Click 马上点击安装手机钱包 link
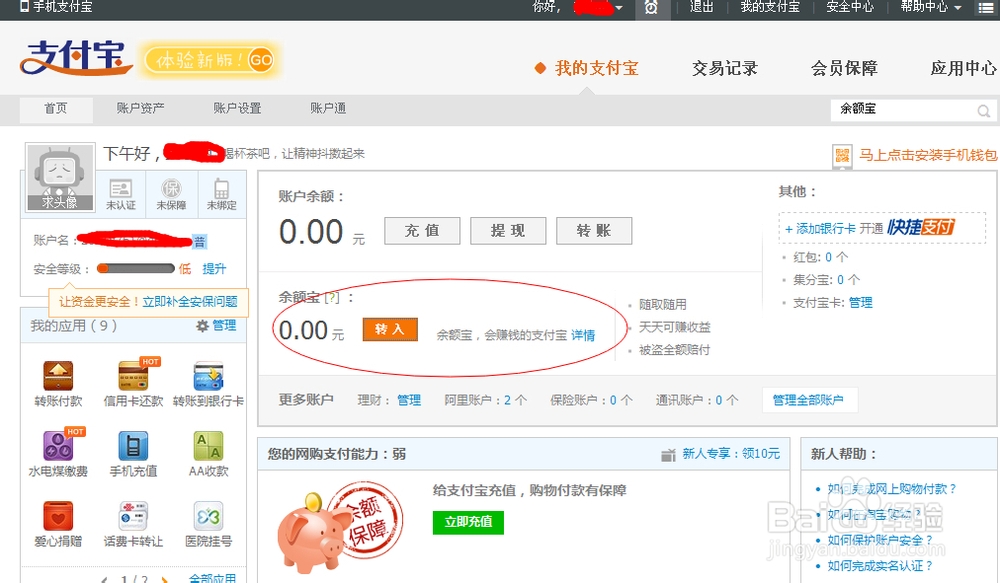Image resolution: width=1000 pixels, height=583 pixels. click(929, 155)
